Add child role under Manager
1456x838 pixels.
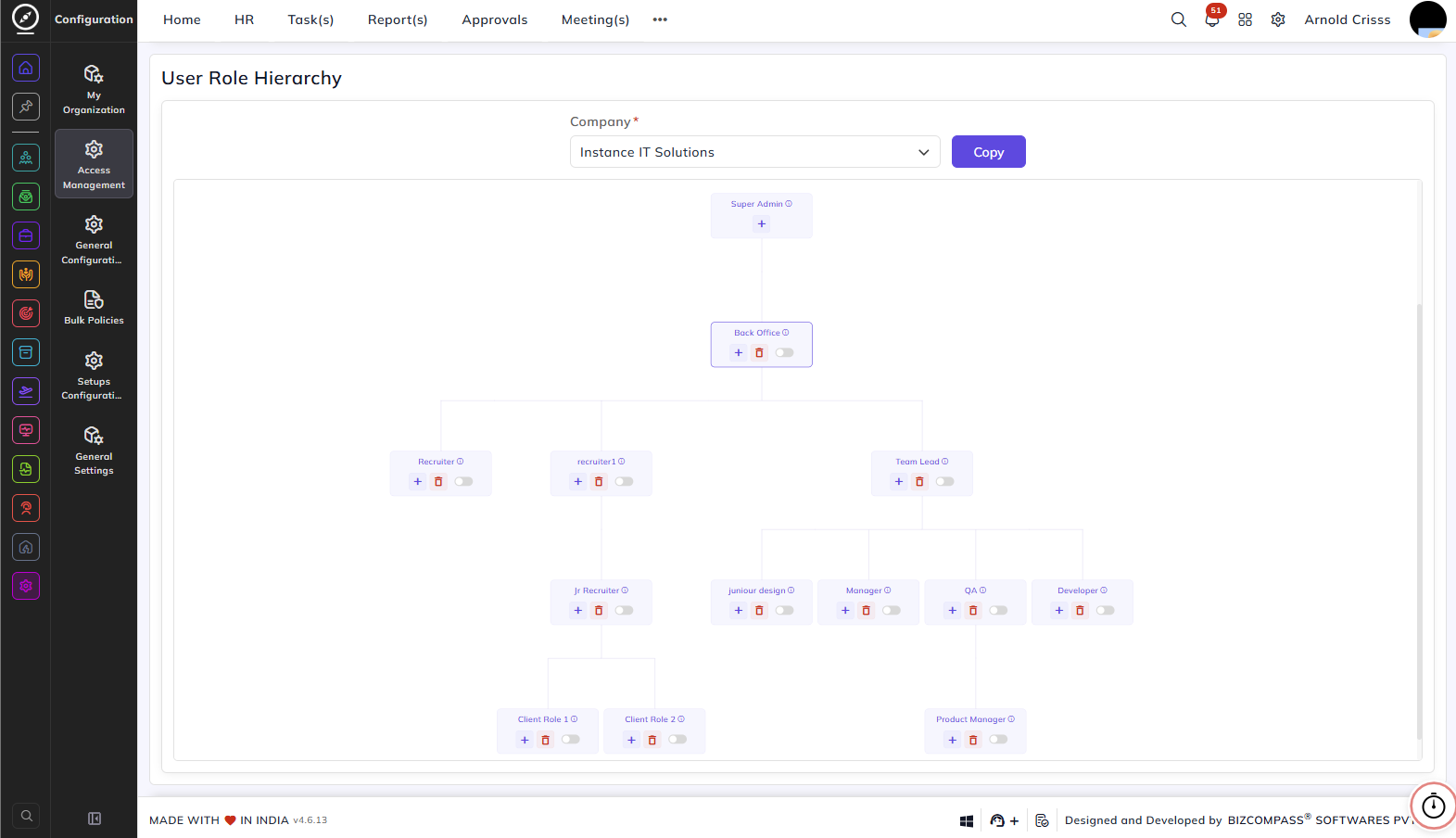pyautogui.click(x=845, y=610)
